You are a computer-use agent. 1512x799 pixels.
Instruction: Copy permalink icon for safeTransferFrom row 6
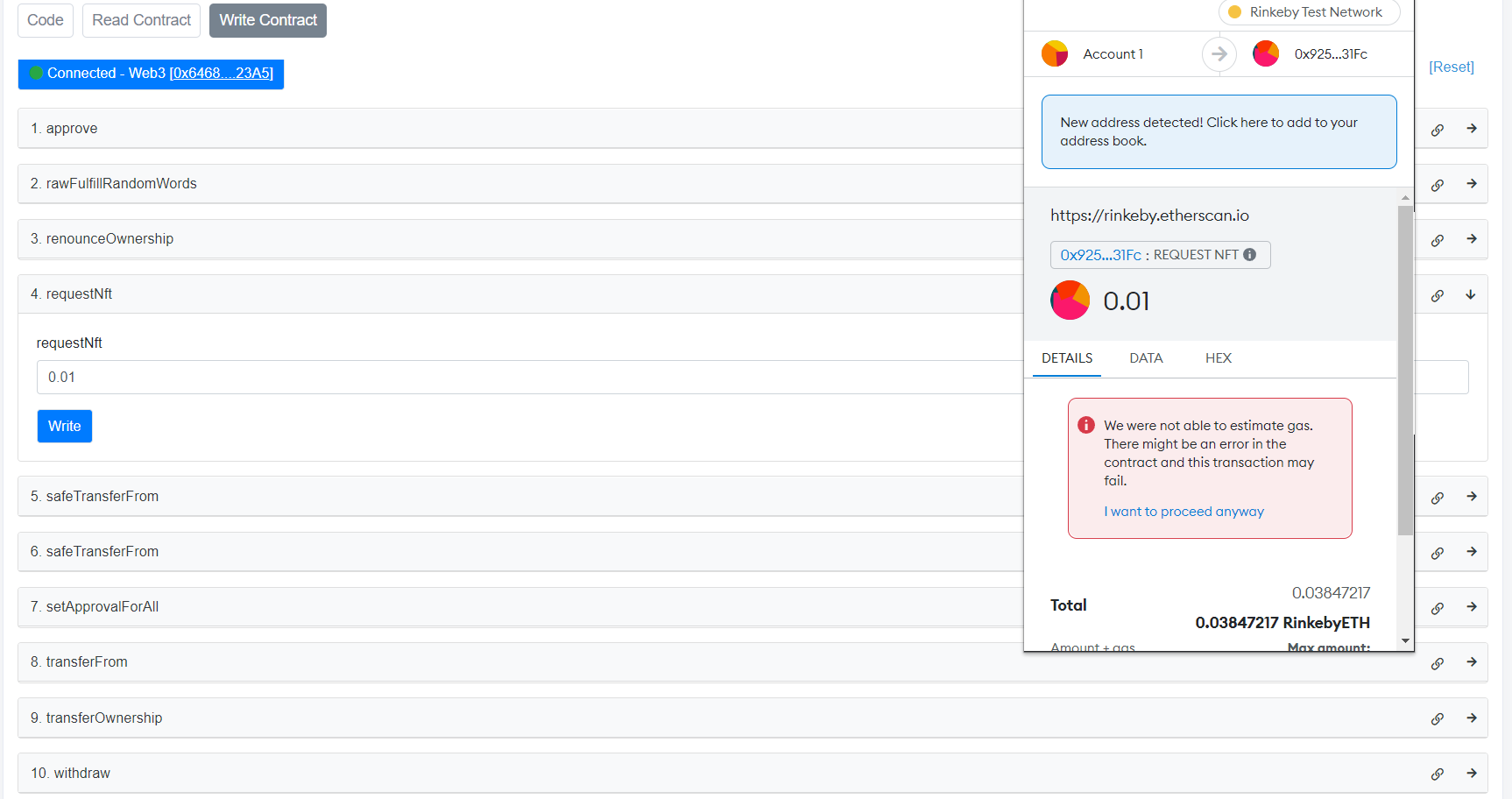click(1438, 553)
